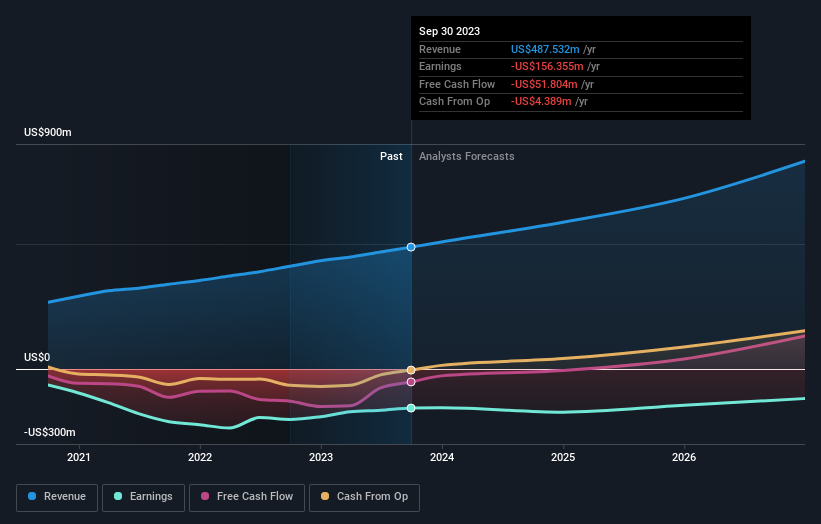Click the 2023 x-axis label

[321, 457]
